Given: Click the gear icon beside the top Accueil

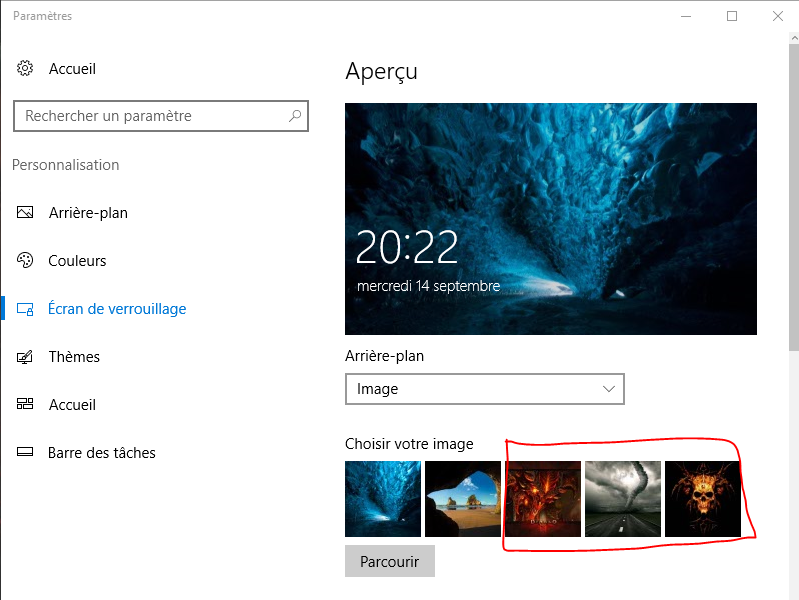Looking at the screenshot, I should pos(25,68).
